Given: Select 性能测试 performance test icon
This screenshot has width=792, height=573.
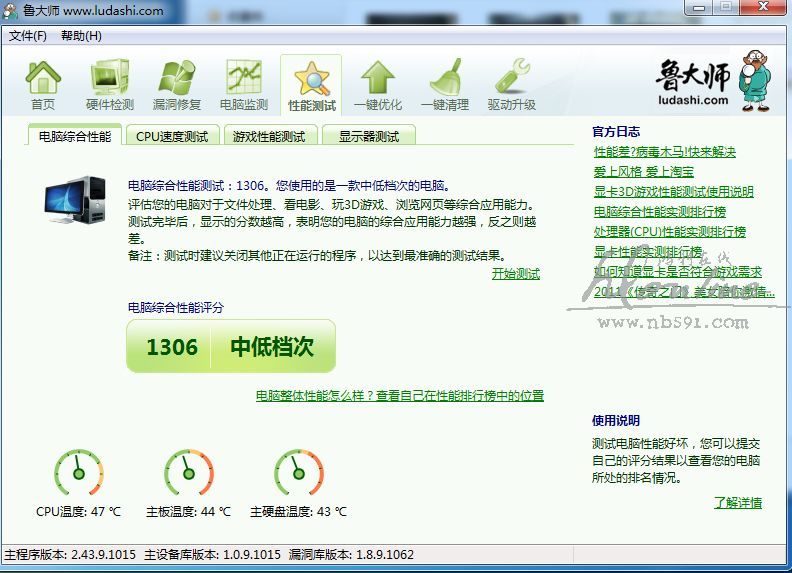Looking at the screenshot, I should [312, 86].
